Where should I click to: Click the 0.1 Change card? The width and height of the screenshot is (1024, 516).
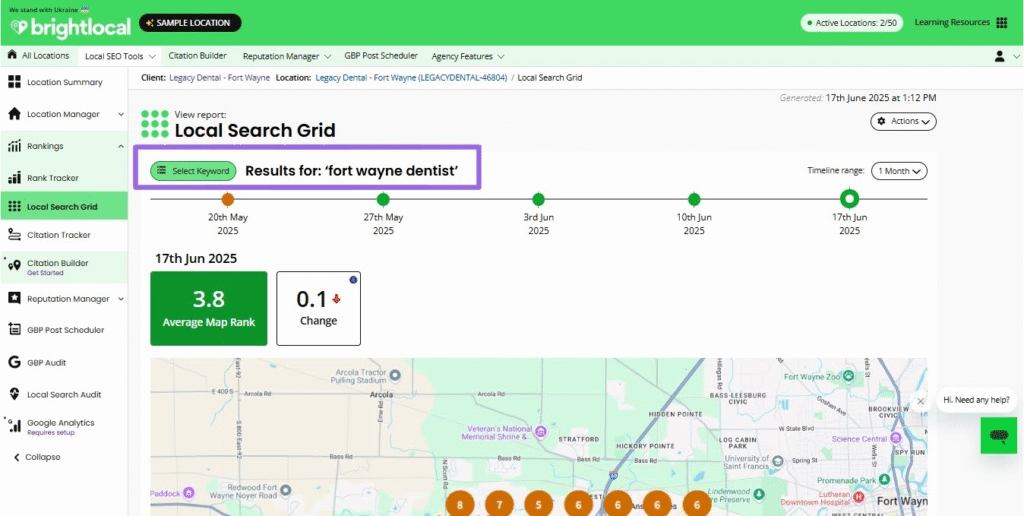tap(319, 308)
